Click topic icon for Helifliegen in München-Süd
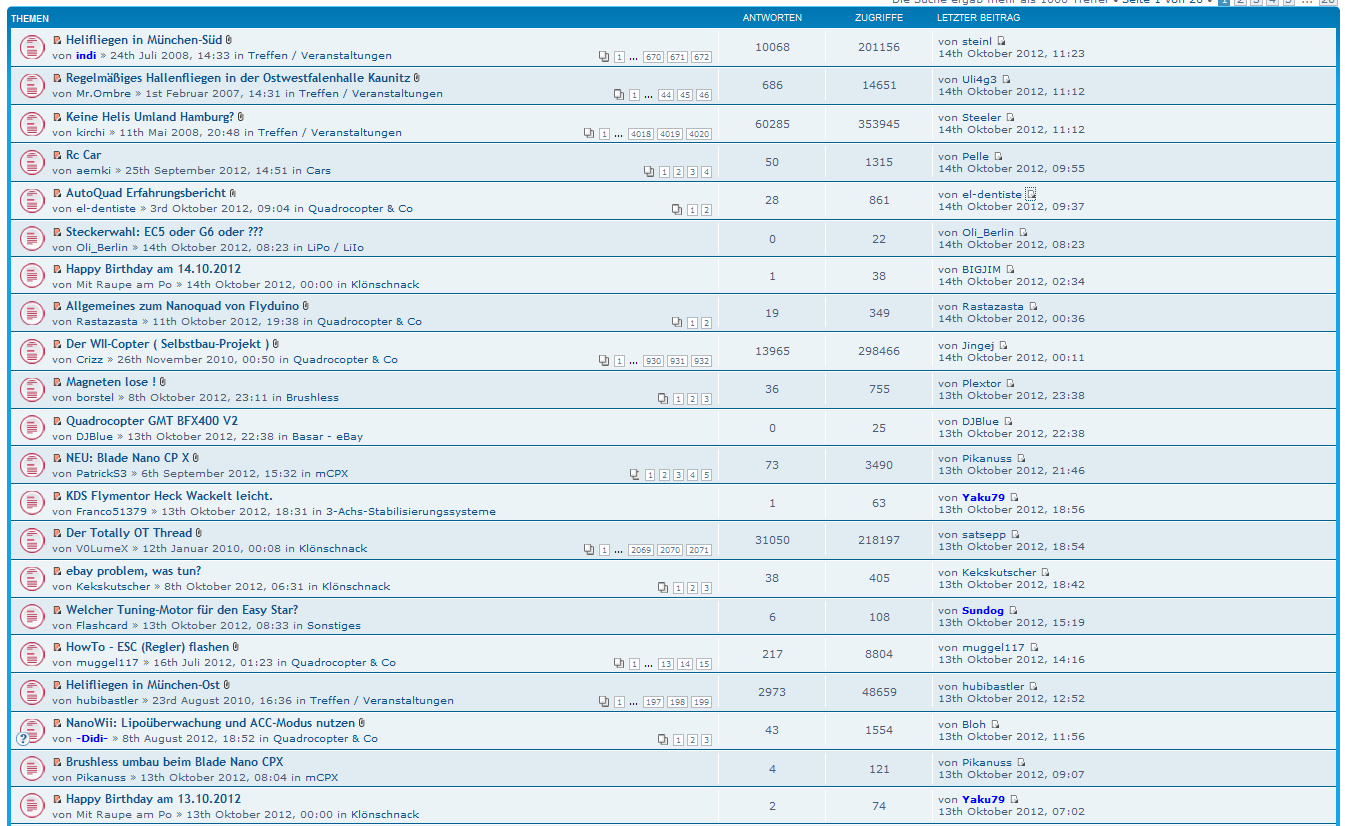The width and height of the screenshot is (1345, 826). [31, 47]
